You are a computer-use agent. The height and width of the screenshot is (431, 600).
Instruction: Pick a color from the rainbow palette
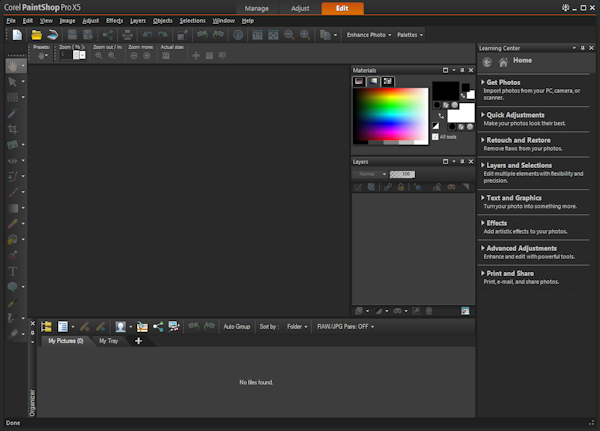click(389, 115)
